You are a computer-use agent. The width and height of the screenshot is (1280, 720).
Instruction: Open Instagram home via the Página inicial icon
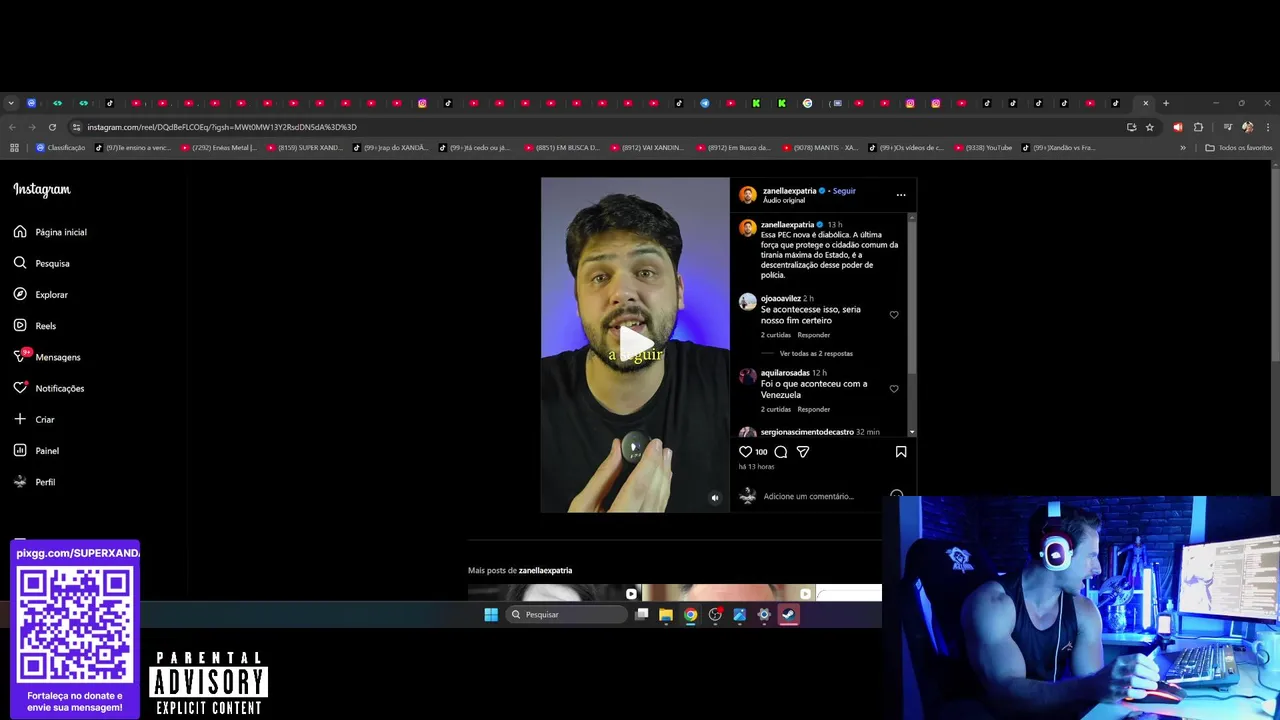20,232
